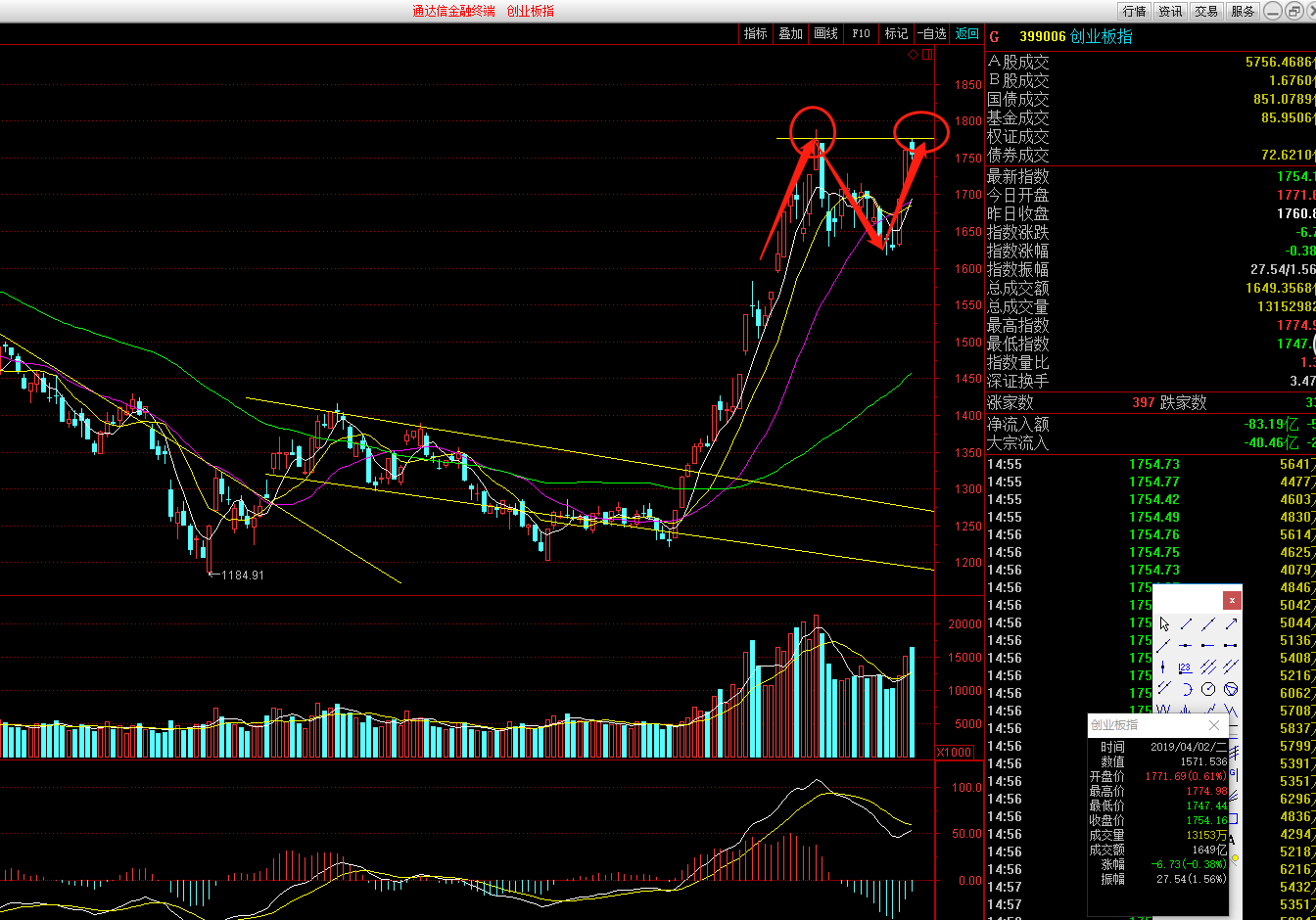1316x920 pixels.
Task: Open the 标记 mark menu
Action: point(896,33)
